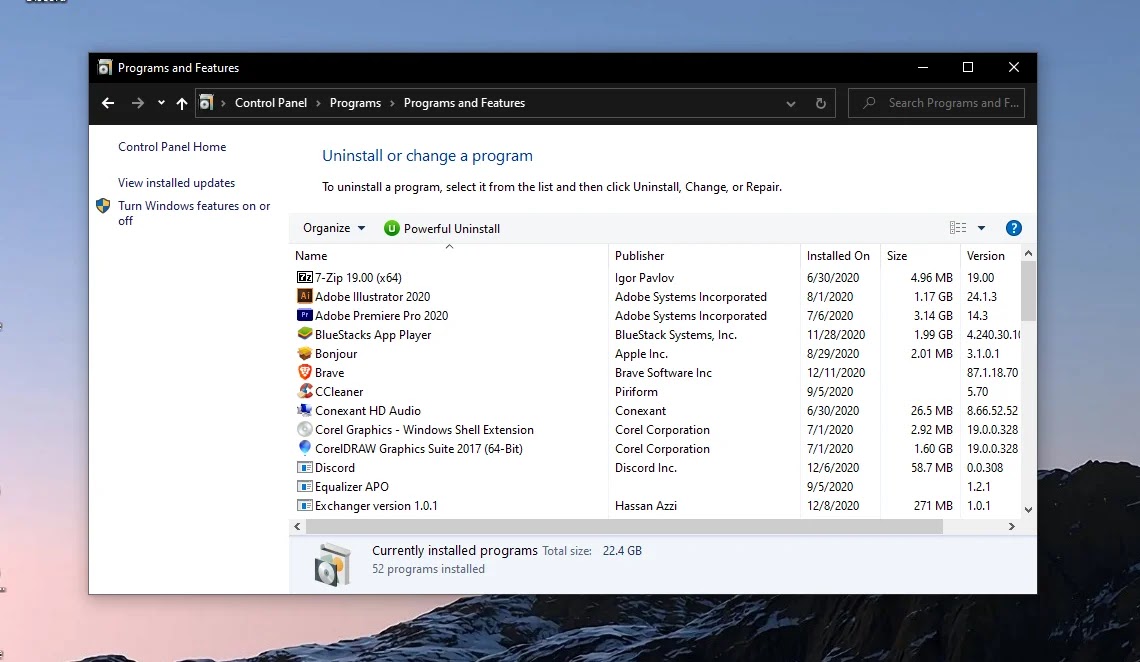The height and width of the screenshot is (662, 1140).
Task: Click the Brave browser icon
Action: click(x=306, y=372)
